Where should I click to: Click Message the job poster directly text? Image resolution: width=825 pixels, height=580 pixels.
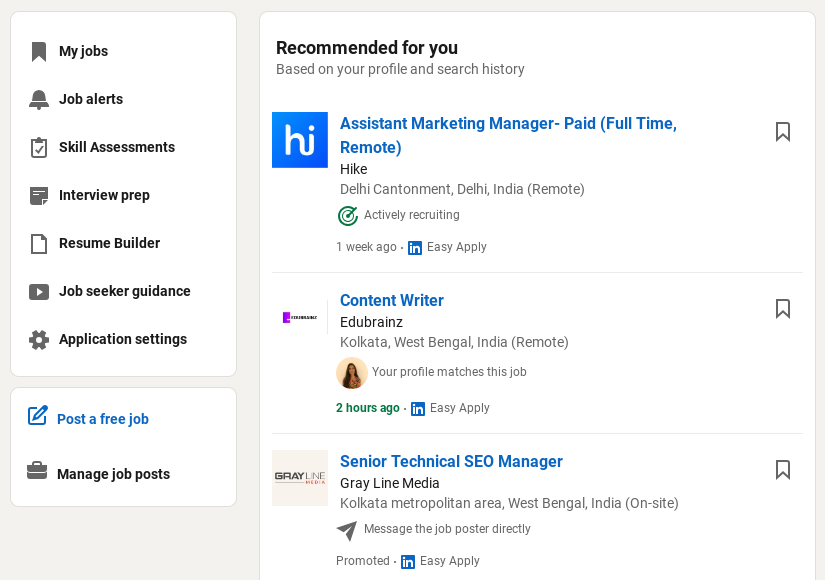[447, 529]
